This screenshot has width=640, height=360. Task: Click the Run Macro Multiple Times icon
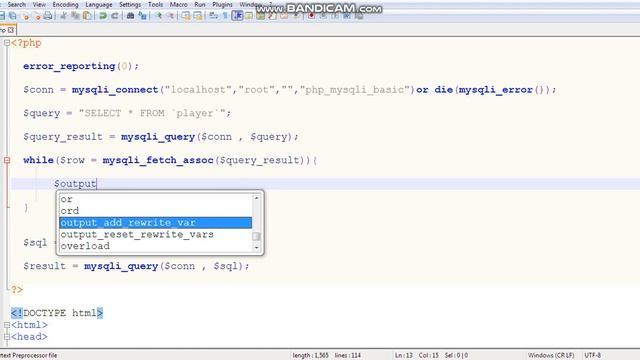pyautogui.click(x=347, y=16)
